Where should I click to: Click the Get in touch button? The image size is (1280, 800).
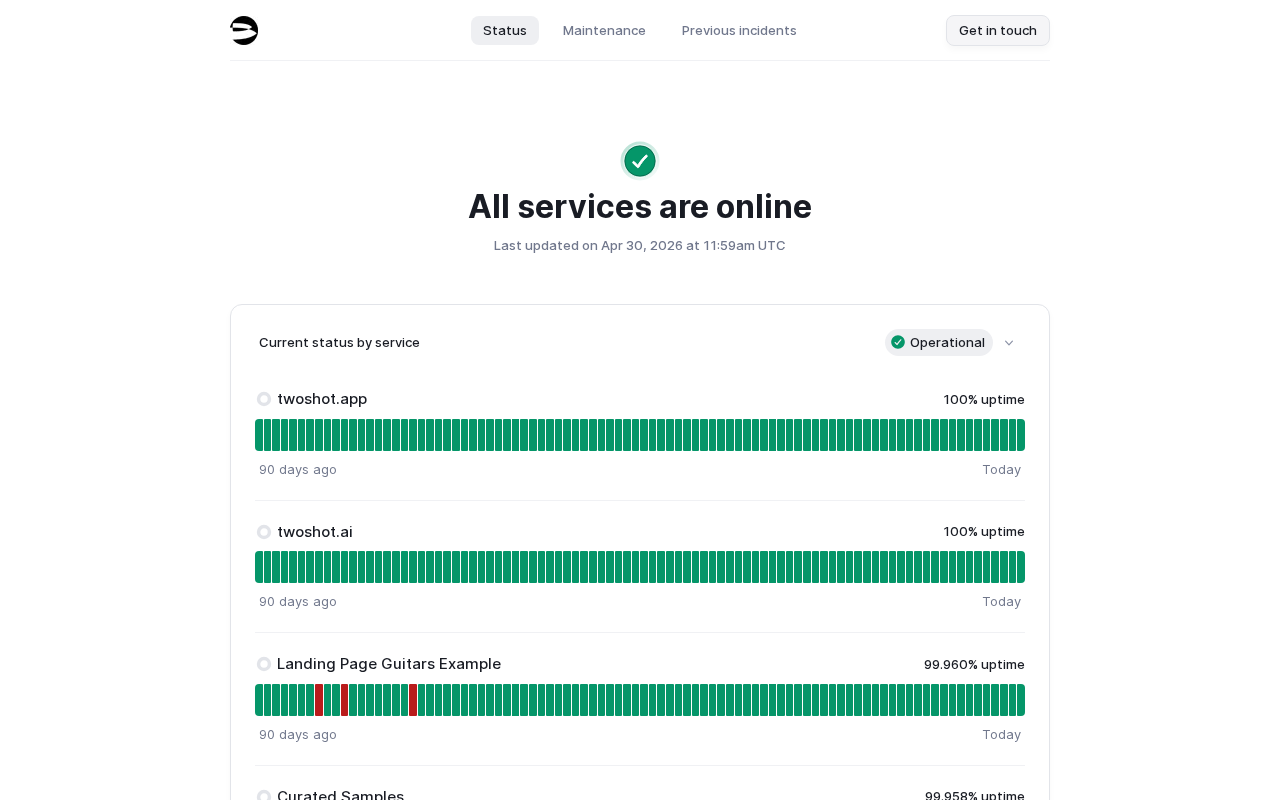click(x=998, y=30)
